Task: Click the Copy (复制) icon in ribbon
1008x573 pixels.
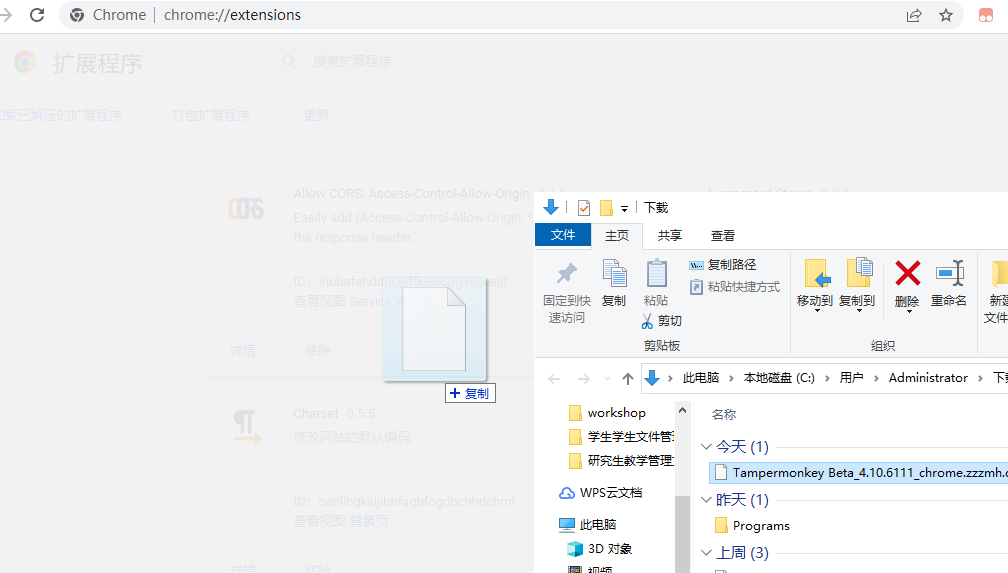Action: click(x=614, y=273)
